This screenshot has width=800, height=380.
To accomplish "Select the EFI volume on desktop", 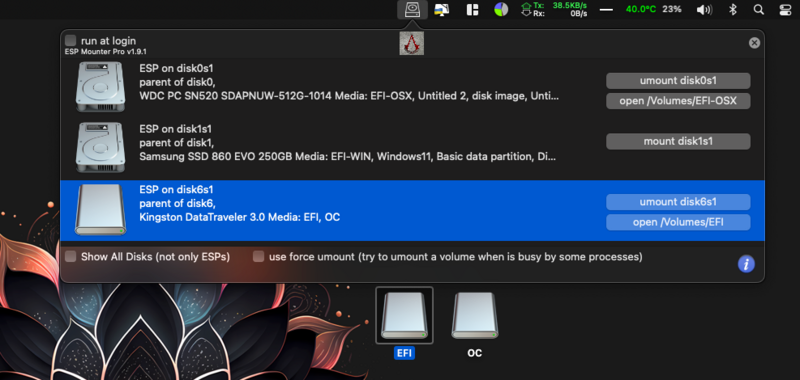I will tap(405, 314).
